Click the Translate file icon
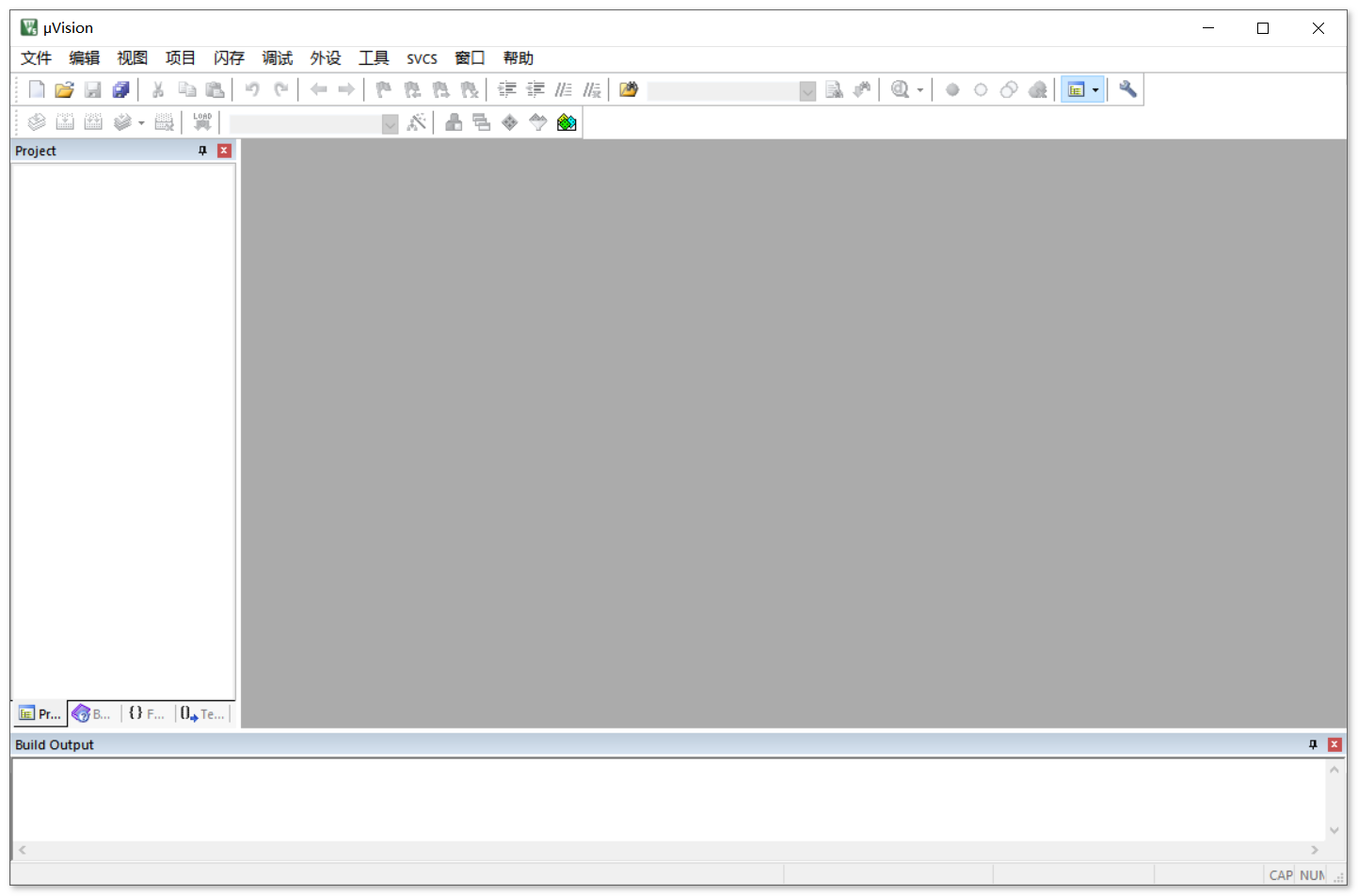The height and width of the screenshot is (896, 1358). 37,122
